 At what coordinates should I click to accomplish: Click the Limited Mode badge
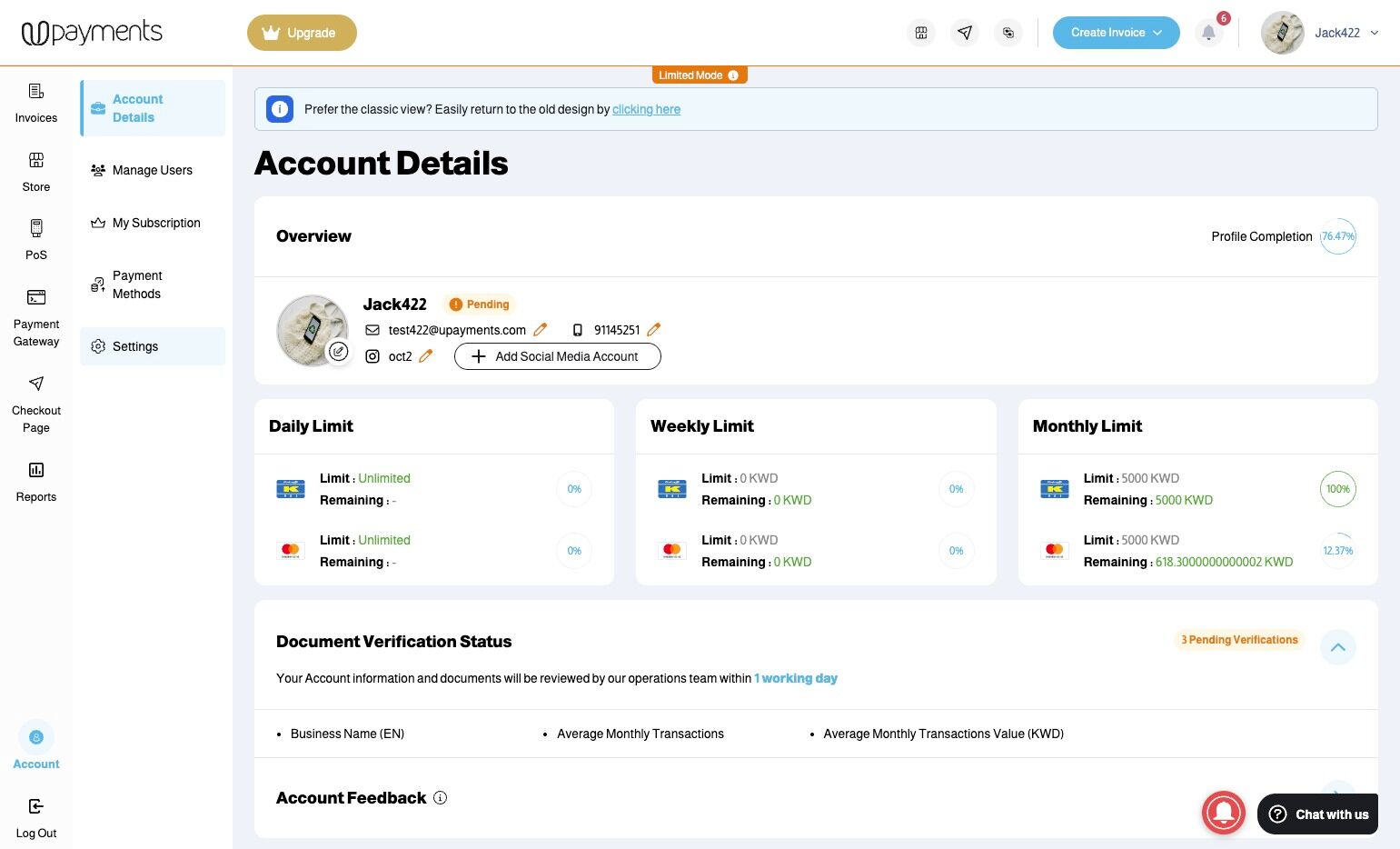click(700, 75)
